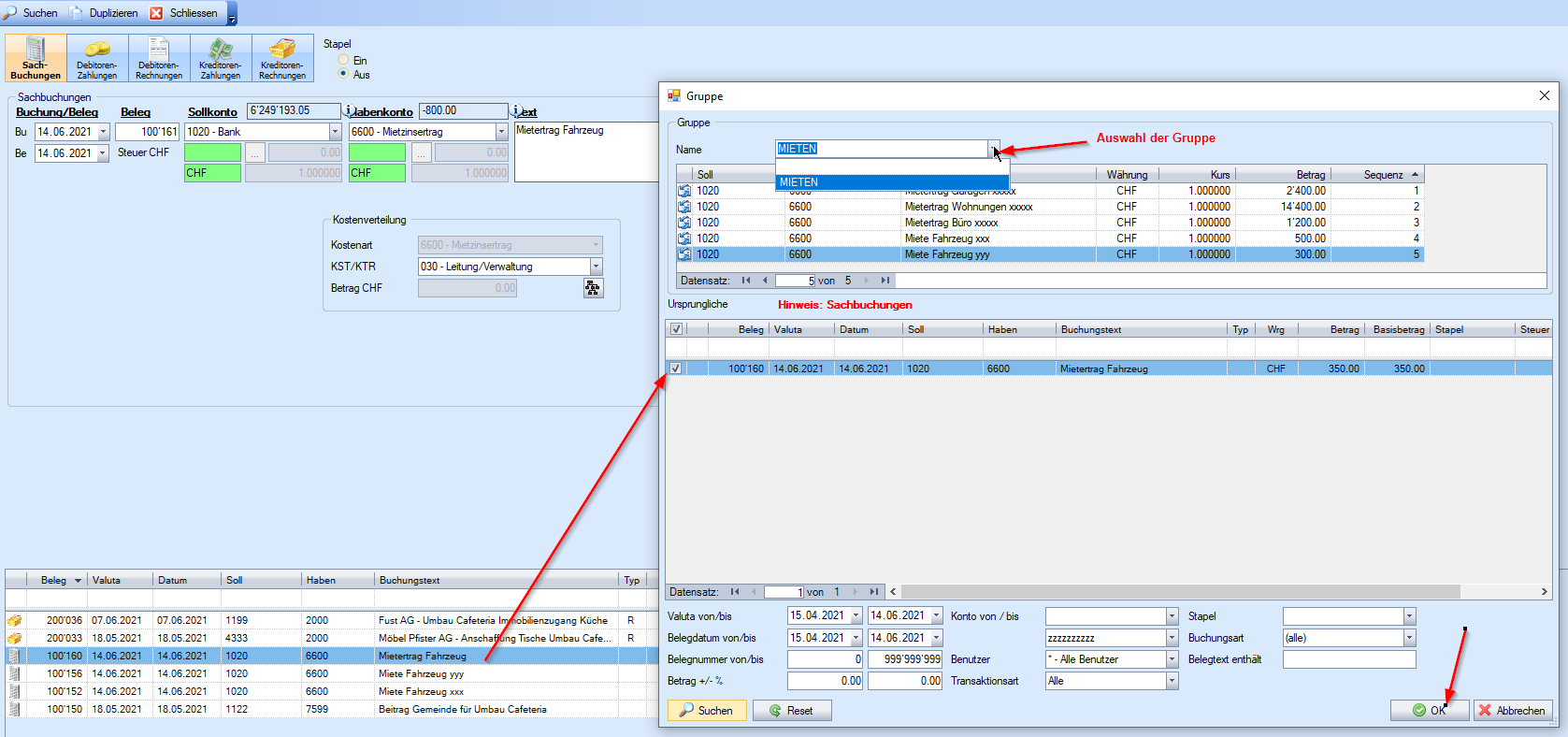The width and height of the screenshot is (1568, 737).
Task: Click the Belegtext enthält input field
Action: [x=1348, y=659]
